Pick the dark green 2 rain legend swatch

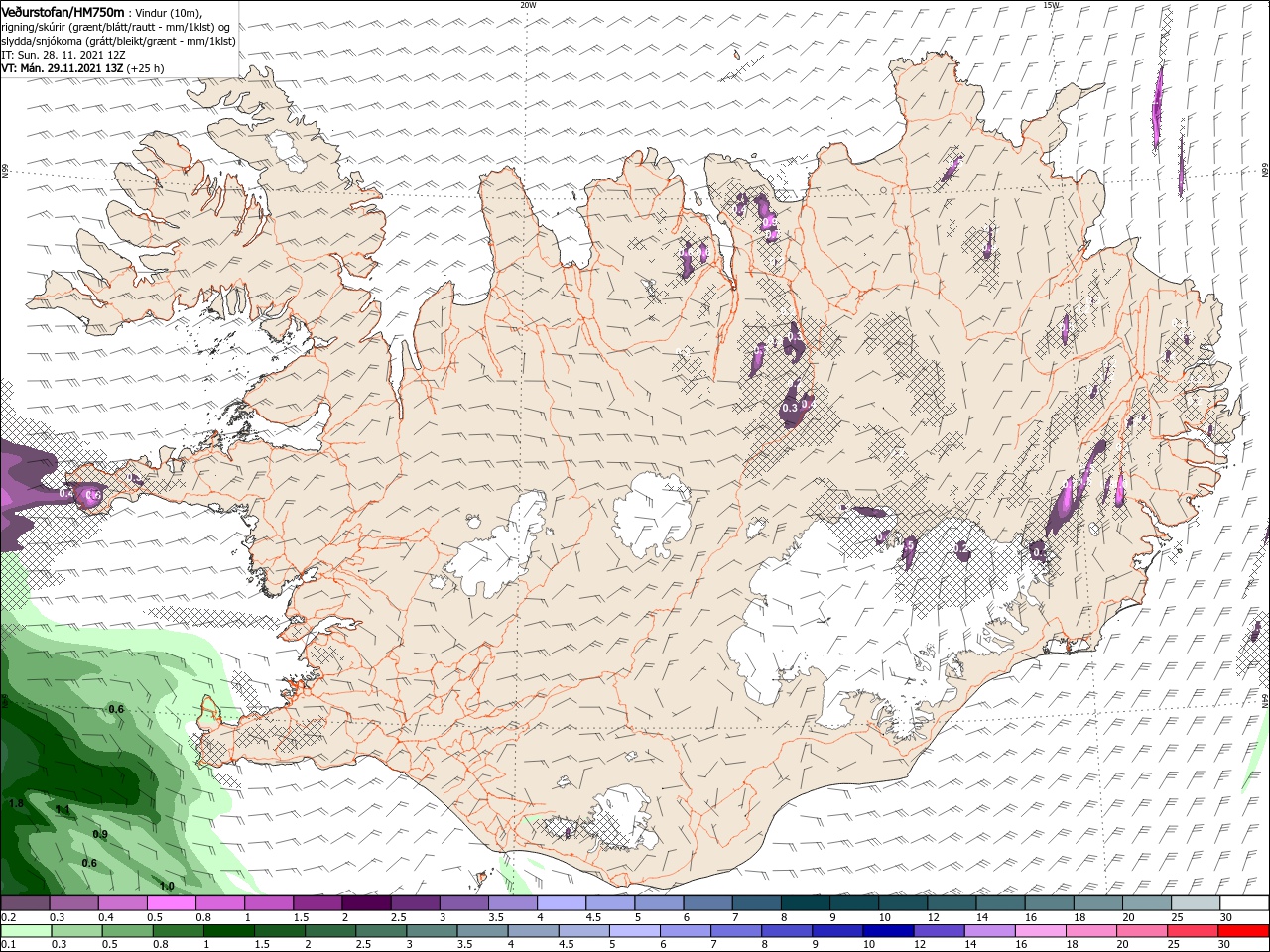point(330,931)
